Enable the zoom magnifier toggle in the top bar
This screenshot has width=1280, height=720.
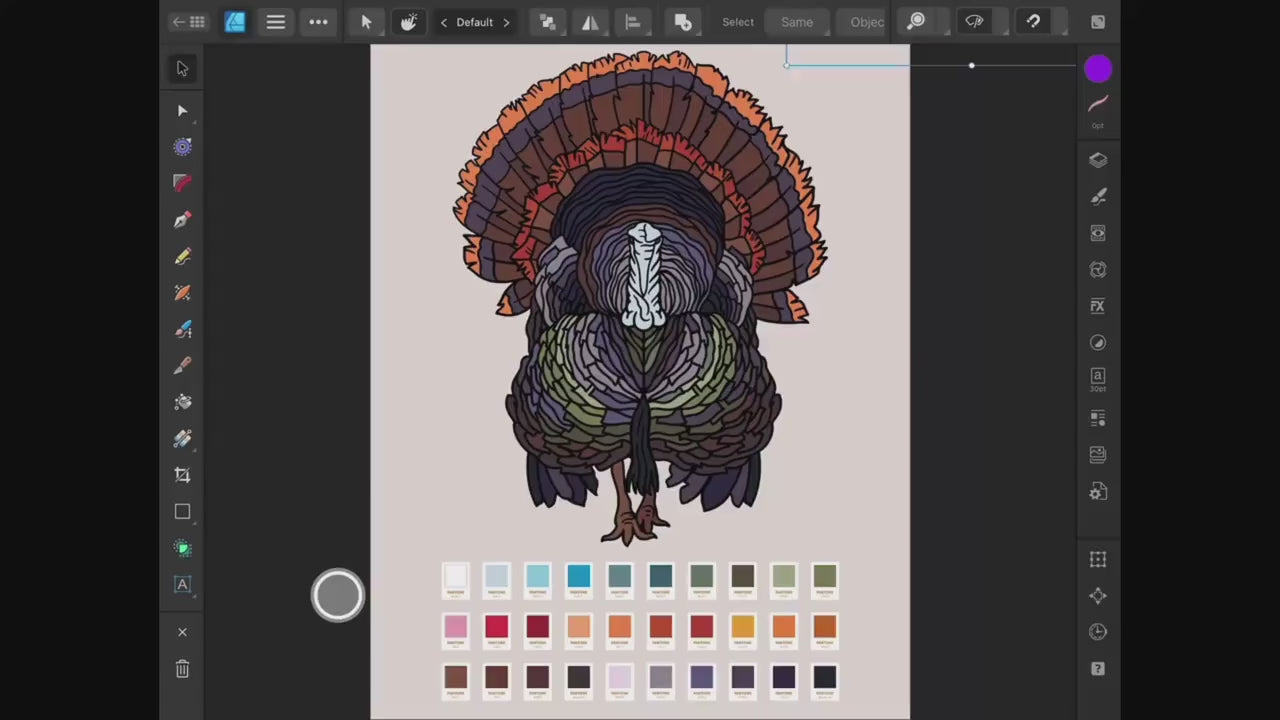[917, 22]
